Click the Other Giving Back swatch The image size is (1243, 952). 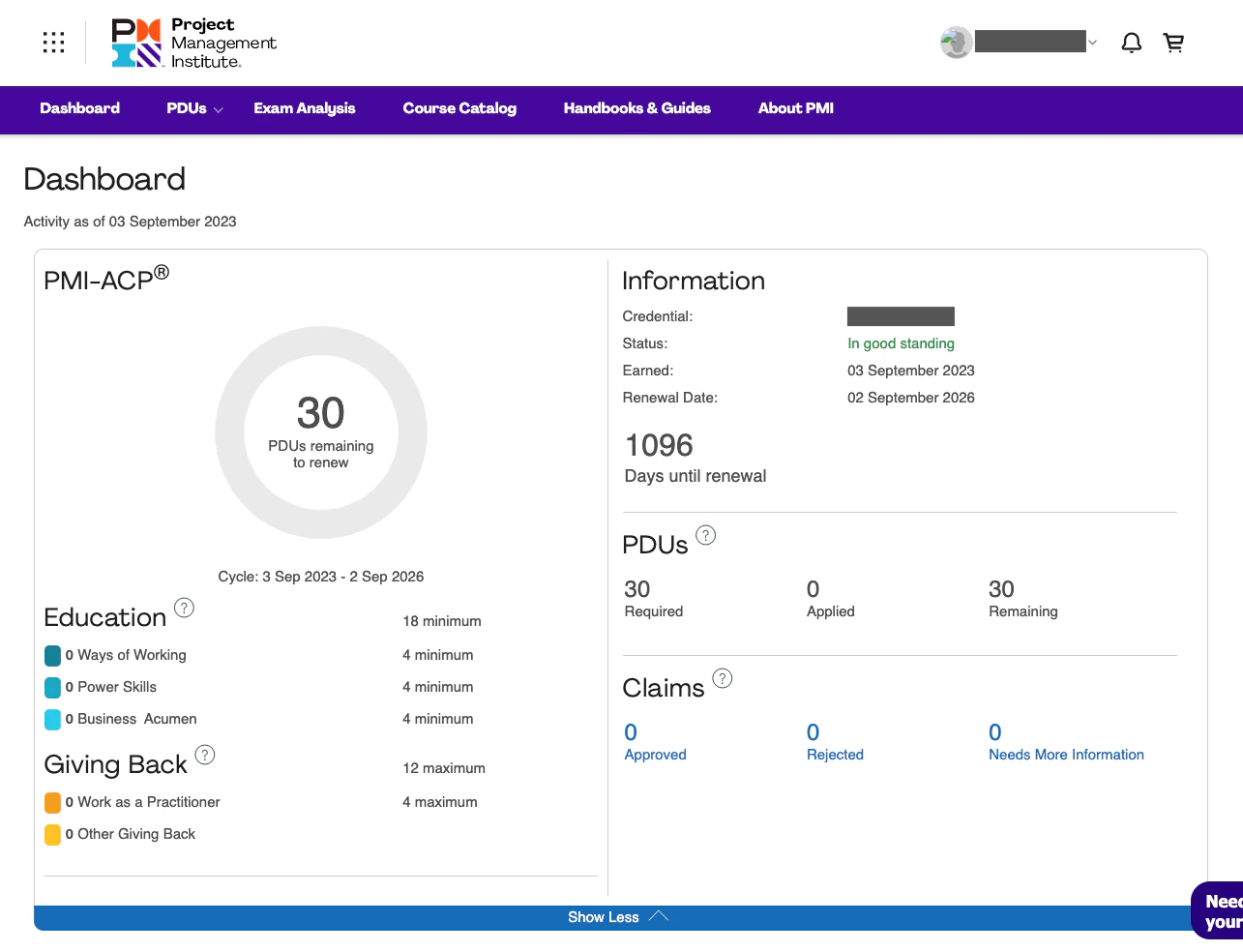point(53,835)
